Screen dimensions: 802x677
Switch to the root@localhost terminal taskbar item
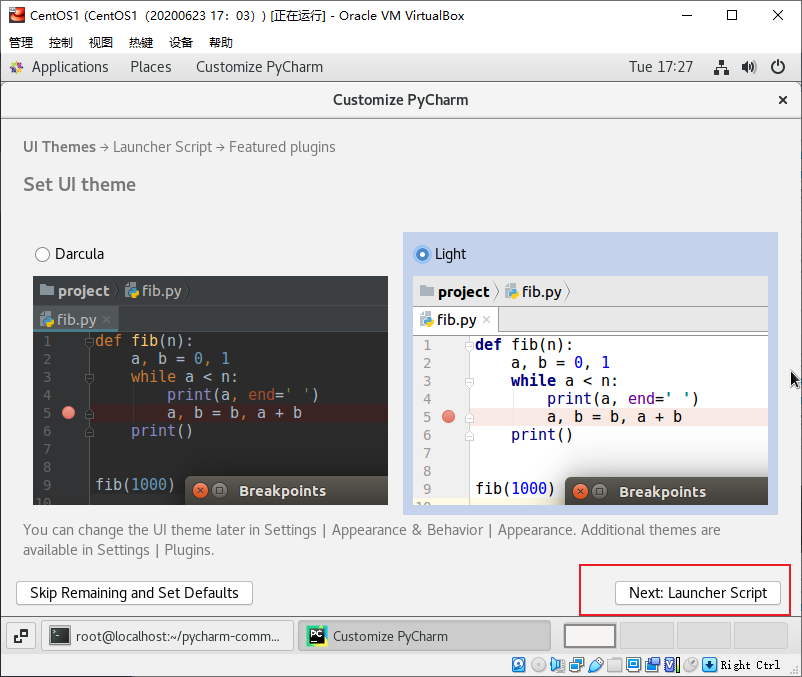tap(168, 635)
